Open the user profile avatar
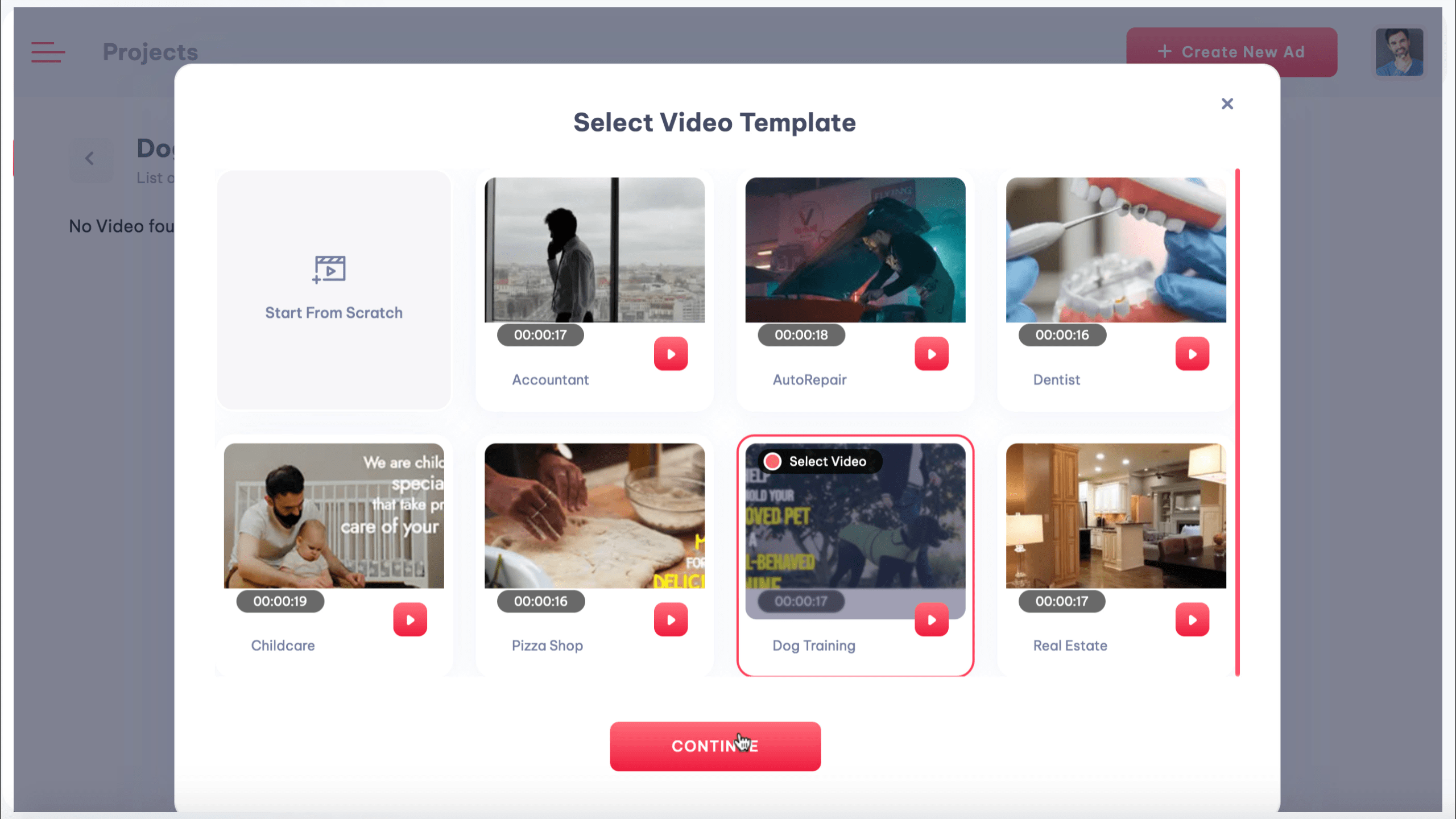The height and width of the screenshot is (819, 1456). pyautogui.click(x=1399, y=52)
